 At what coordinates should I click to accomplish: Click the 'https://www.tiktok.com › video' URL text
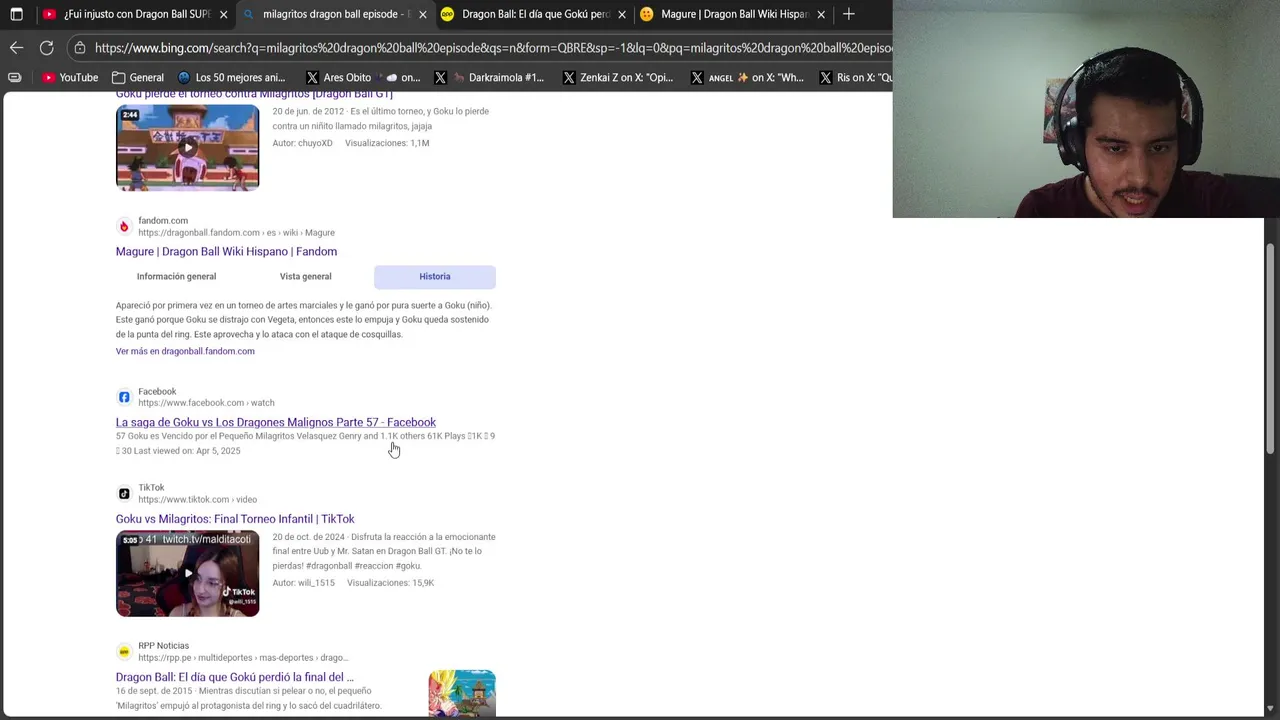(197, 500)
